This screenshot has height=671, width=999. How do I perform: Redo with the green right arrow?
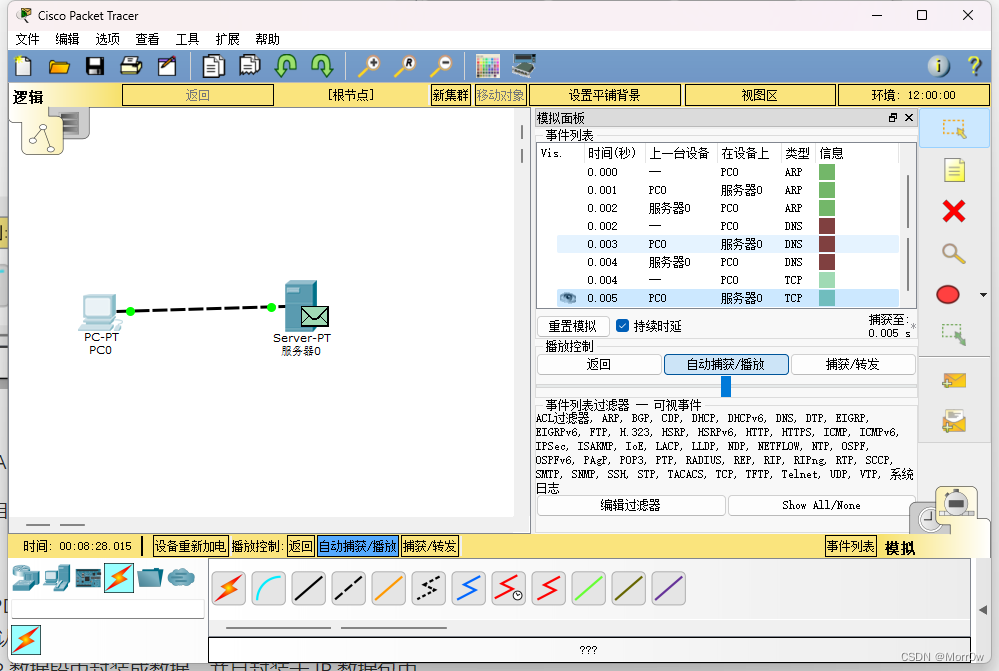click(x=322, y=66)
